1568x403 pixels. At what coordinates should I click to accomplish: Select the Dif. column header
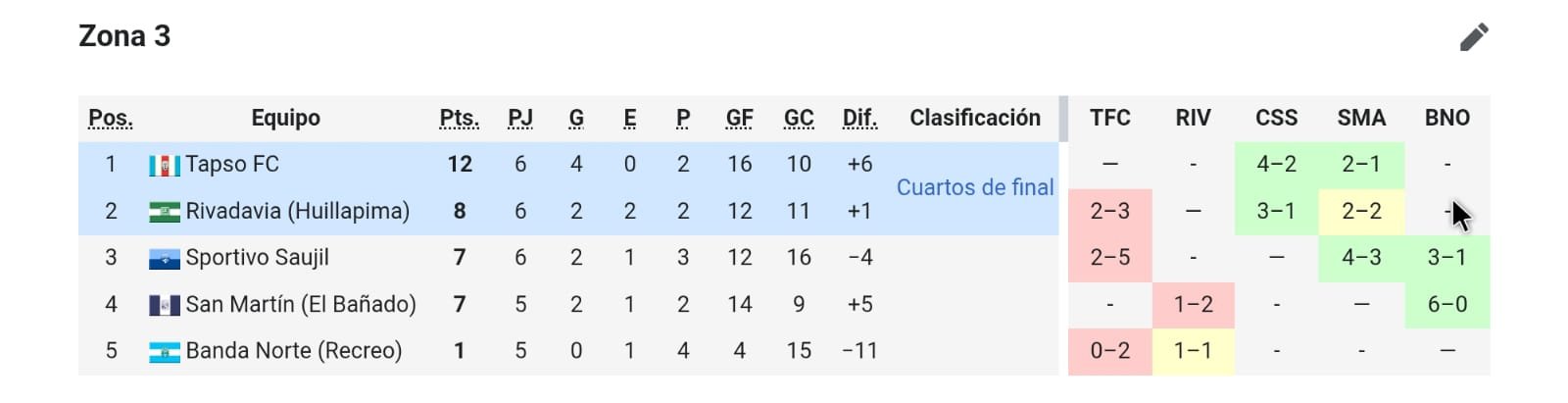859,119
